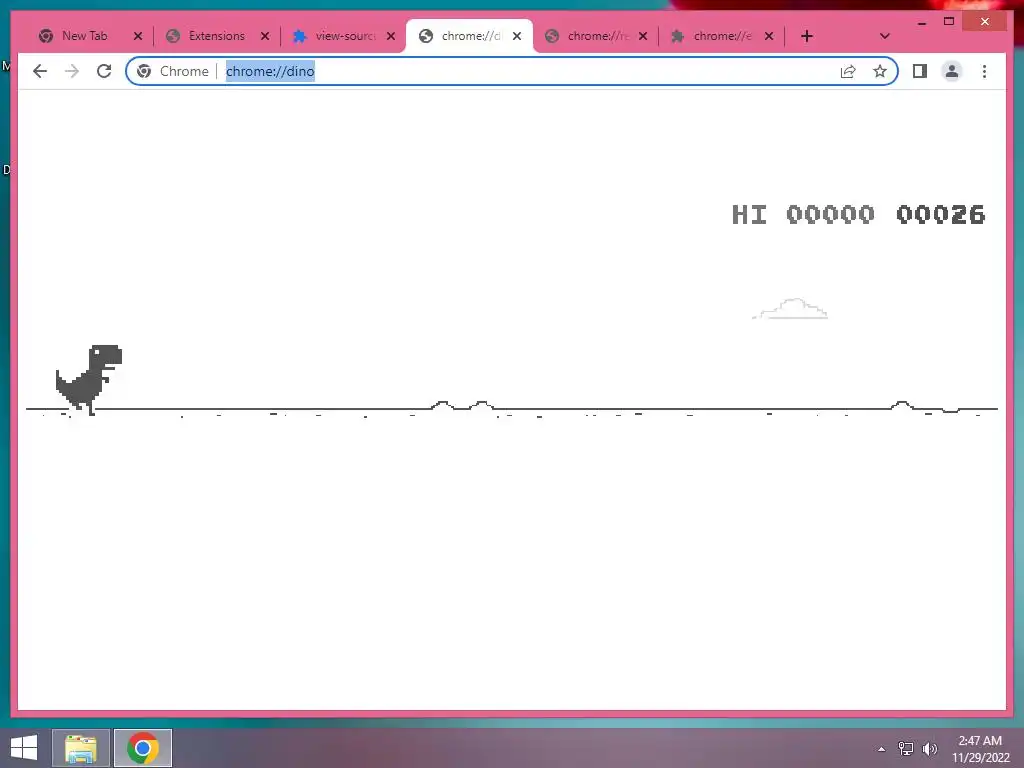Screen dimensions: 1024x768
Task: Switch to the view-source tab
Action: [x=344, y=36]
